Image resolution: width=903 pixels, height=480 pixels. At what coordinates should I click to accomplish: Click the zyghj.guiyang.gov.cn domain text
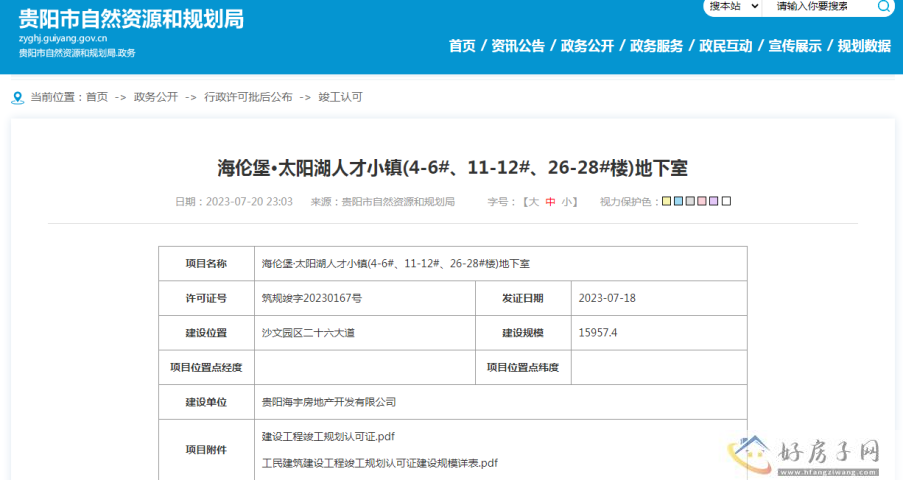pos(63,39)
